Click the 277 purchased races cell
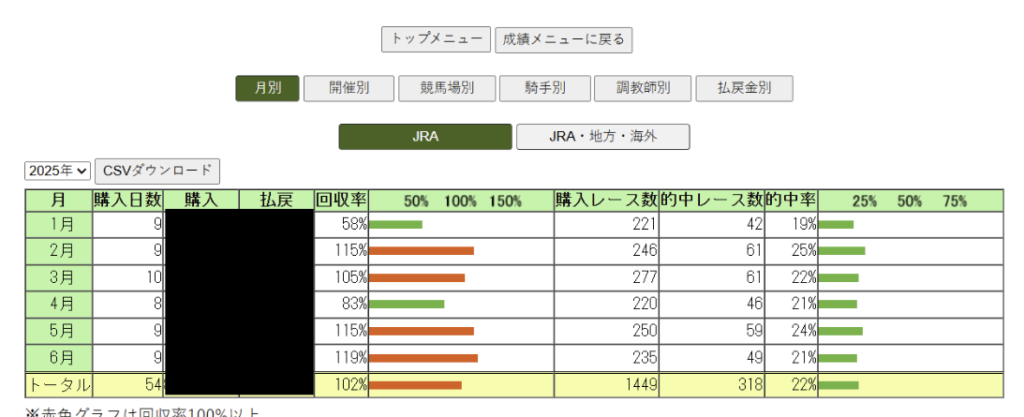1024x417 pixels. pyautogui.click(x=606, y=278)
